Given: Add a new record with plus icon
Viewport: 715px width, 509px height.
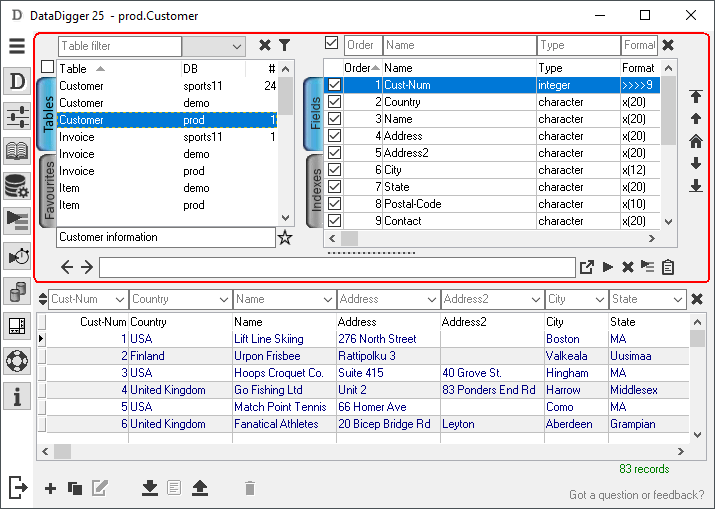Looking at the screenshot, I should pyautogui.click(x=51, y=488).
